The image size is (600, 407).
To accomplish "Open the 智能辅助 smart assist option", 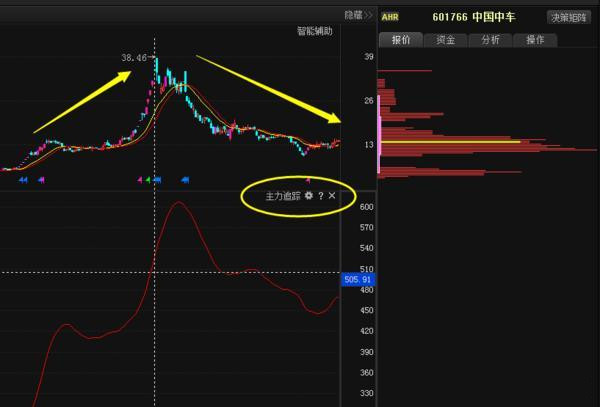I will 315,31.
